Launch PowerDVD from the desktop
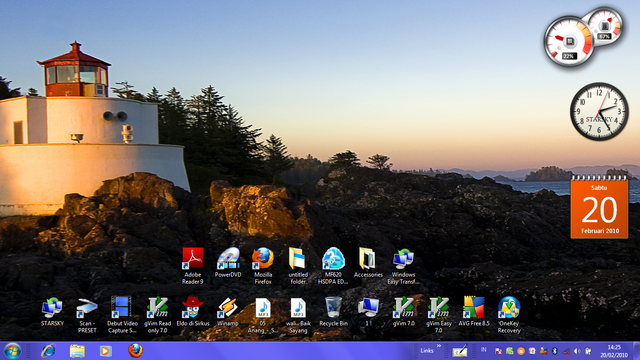Image resolution: width=640 pixels, height=360 pixels. pyautogui.click(x=228, y=263)
